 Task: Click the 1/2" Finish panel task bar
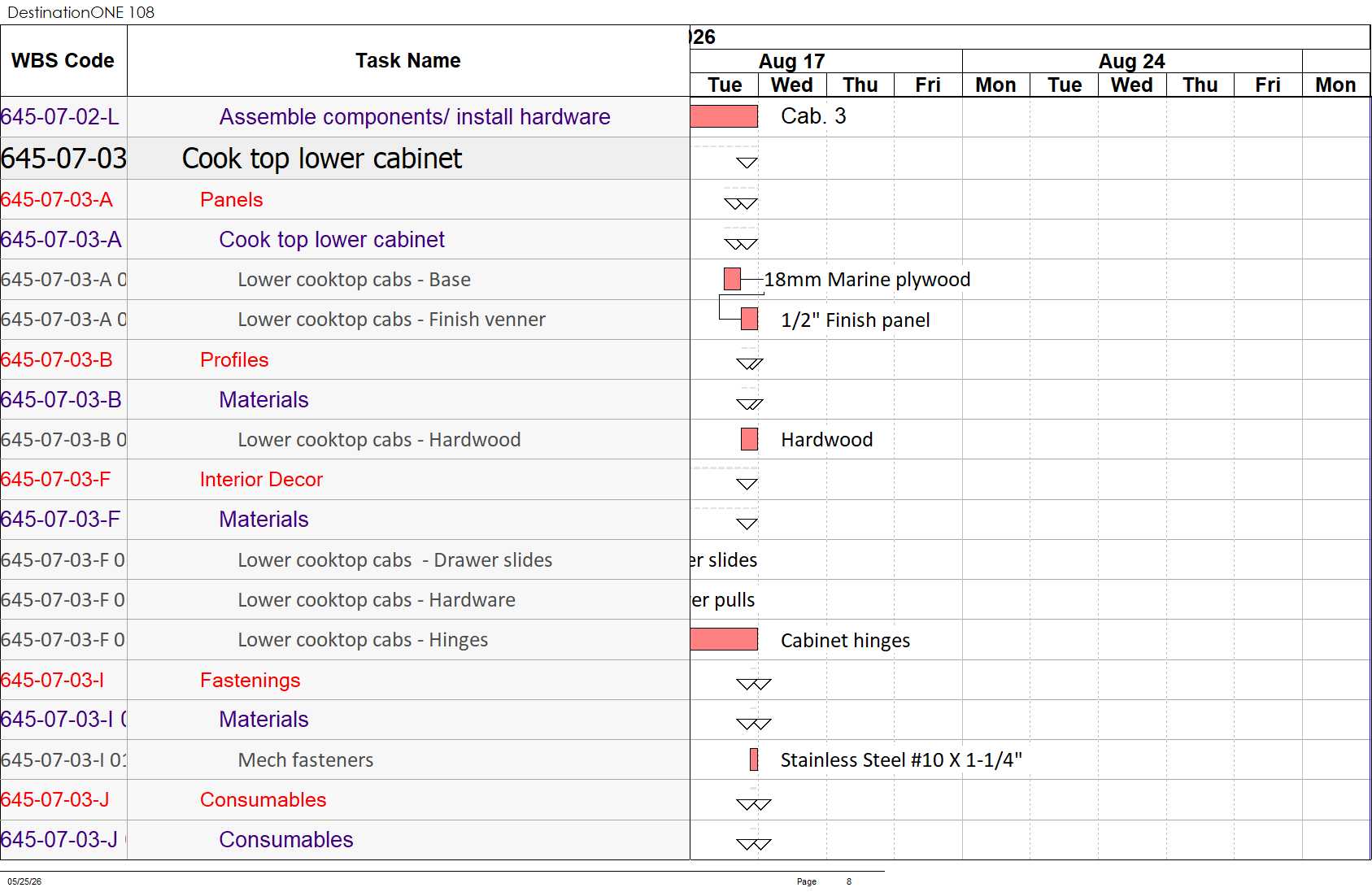(x=749, y=319)
